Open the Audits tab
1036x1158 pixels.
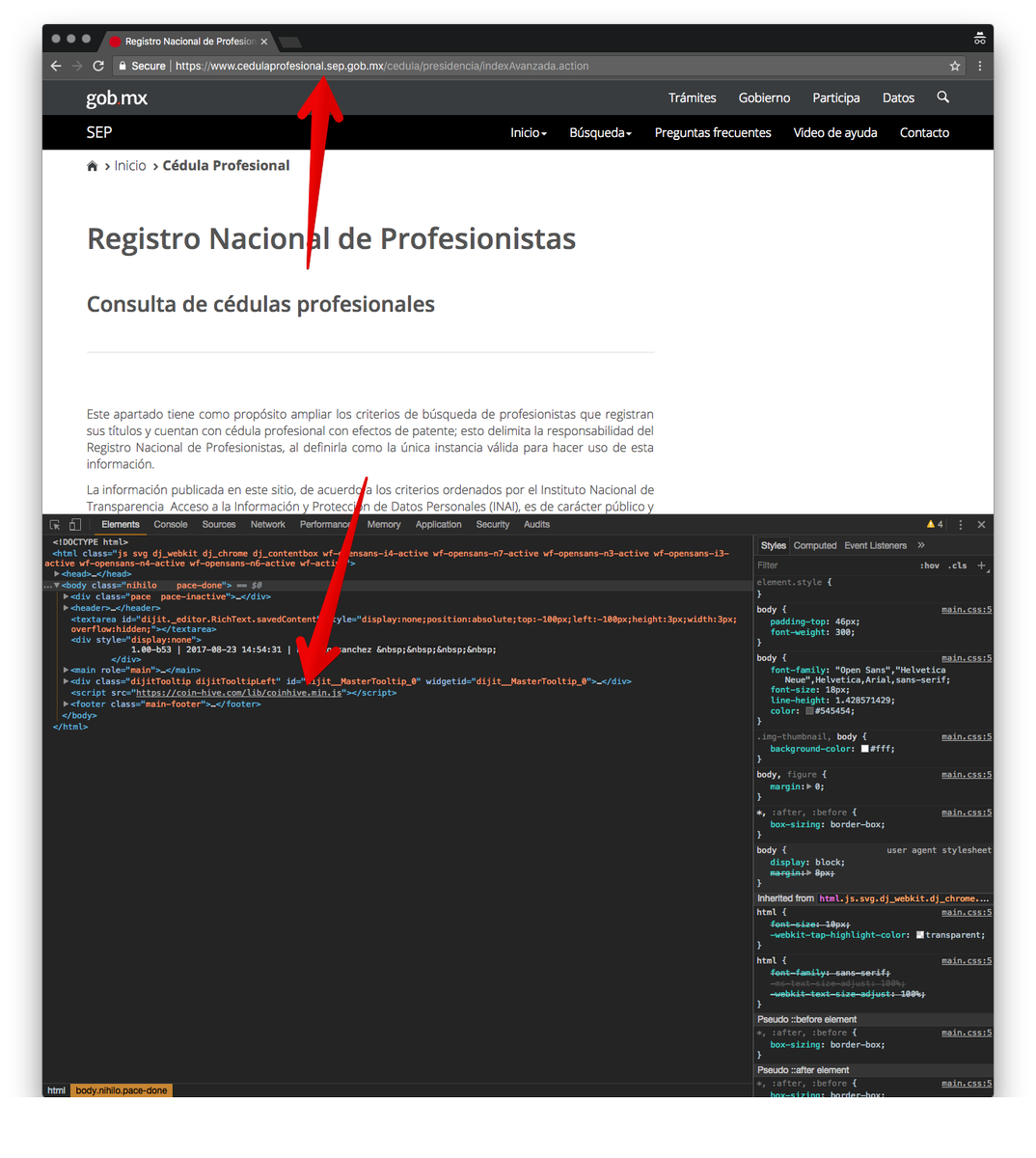[x=537, y=525]
